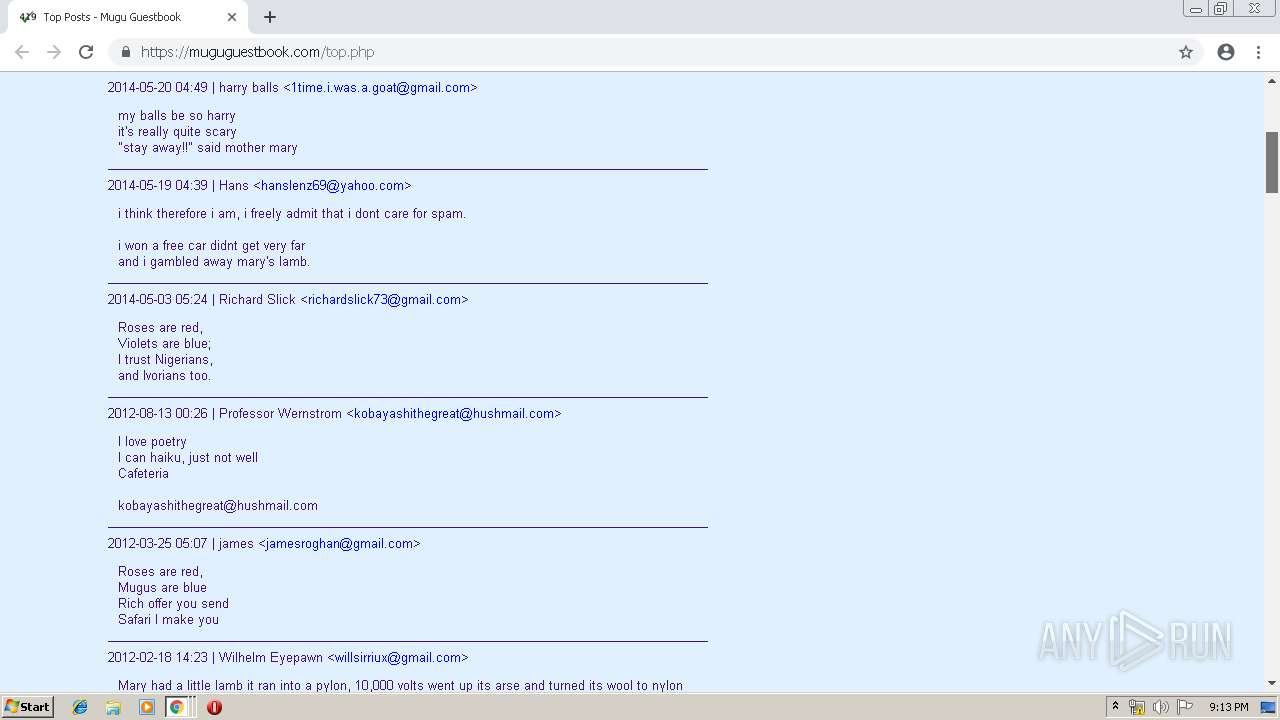
Task: Click the scrollbar up arrow
Action: (x=1272, y=81)
